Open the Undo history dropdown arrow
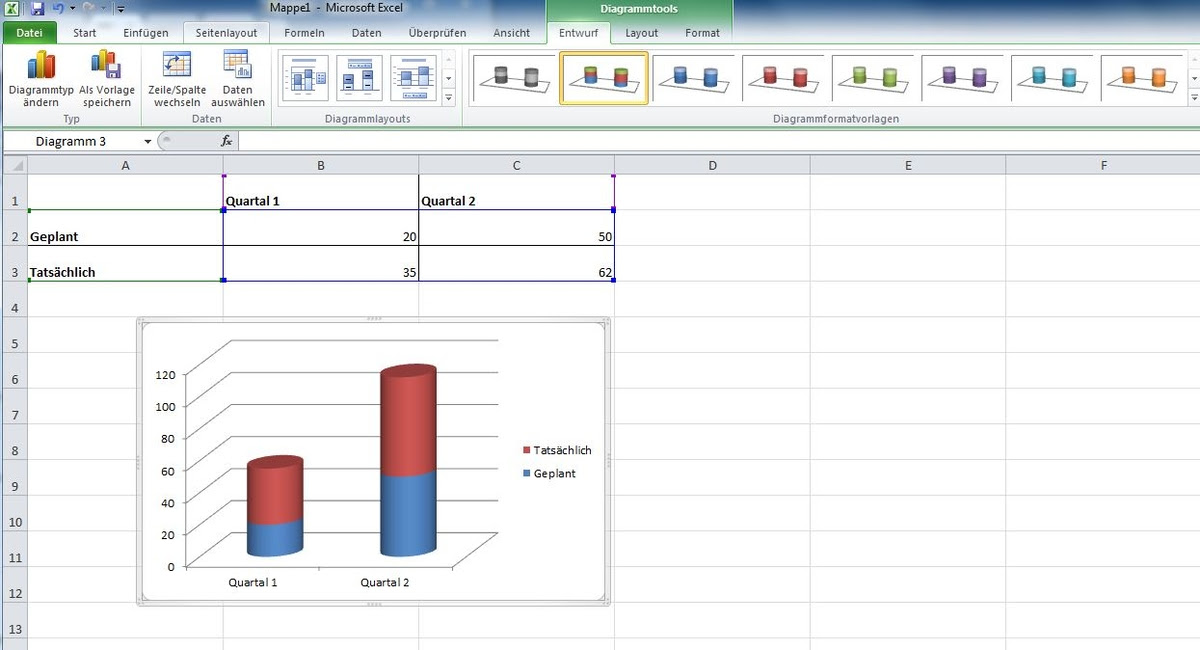 [73, 8]
